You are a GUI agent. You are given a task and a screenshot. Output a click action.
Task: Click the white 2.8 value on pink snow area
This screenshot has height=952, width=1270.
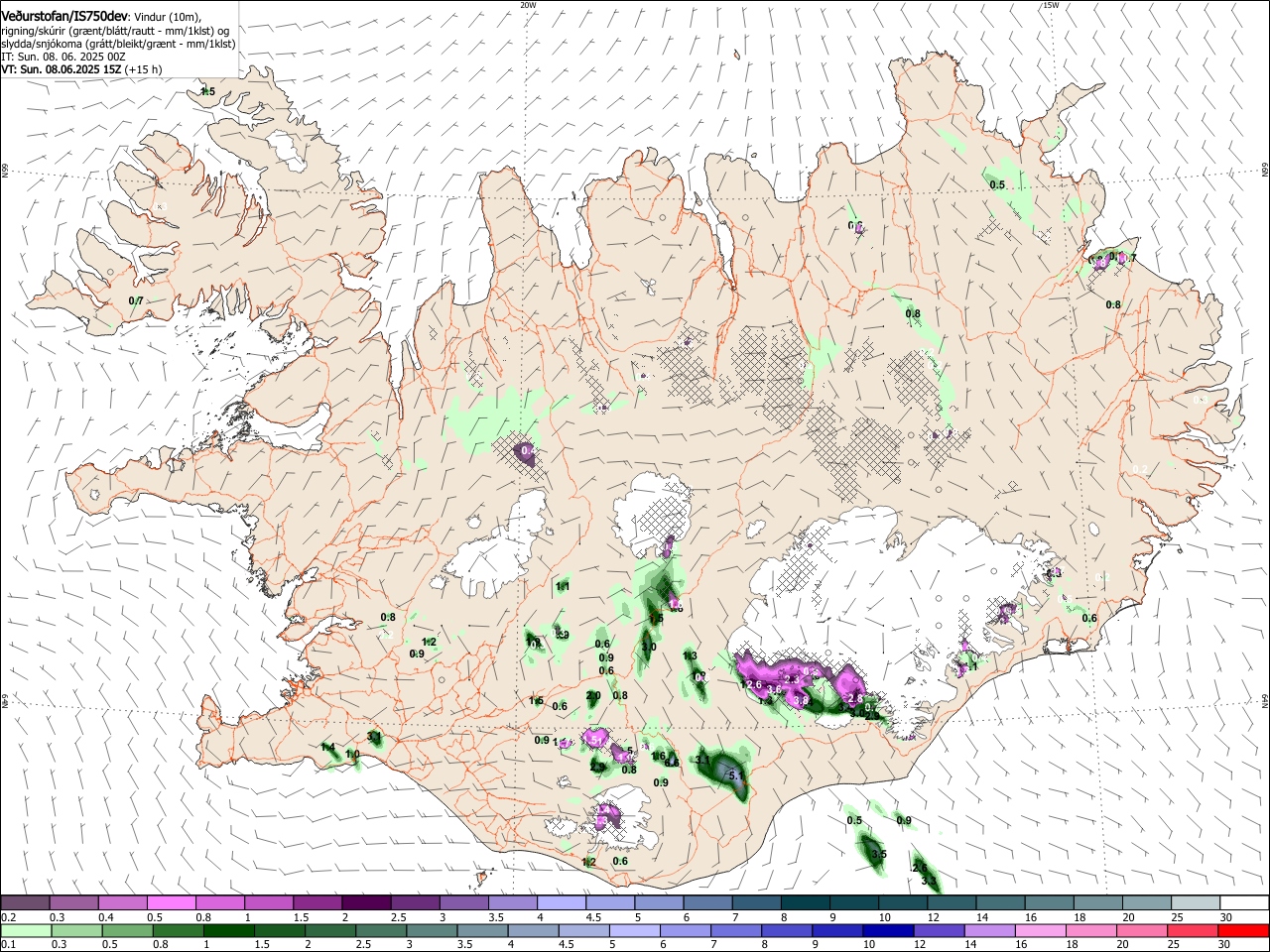coord(855,699)
